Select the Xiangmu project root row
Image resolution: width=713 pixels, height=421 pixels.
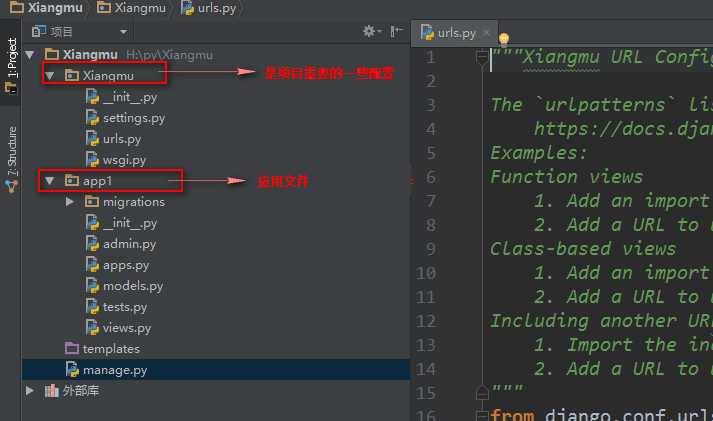tap(216, 55)
